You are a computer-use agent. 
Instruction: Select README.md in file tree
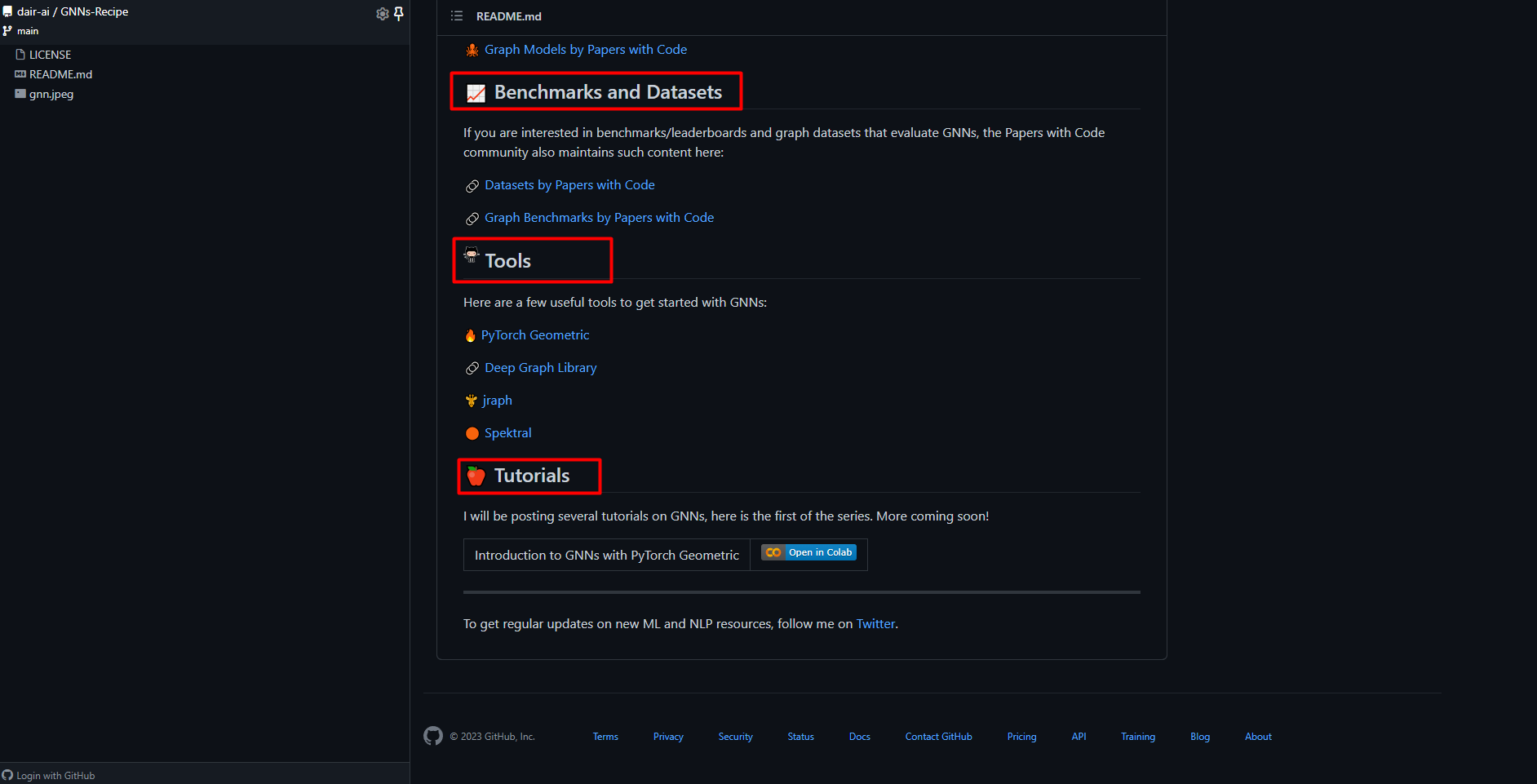click(60, 74)
